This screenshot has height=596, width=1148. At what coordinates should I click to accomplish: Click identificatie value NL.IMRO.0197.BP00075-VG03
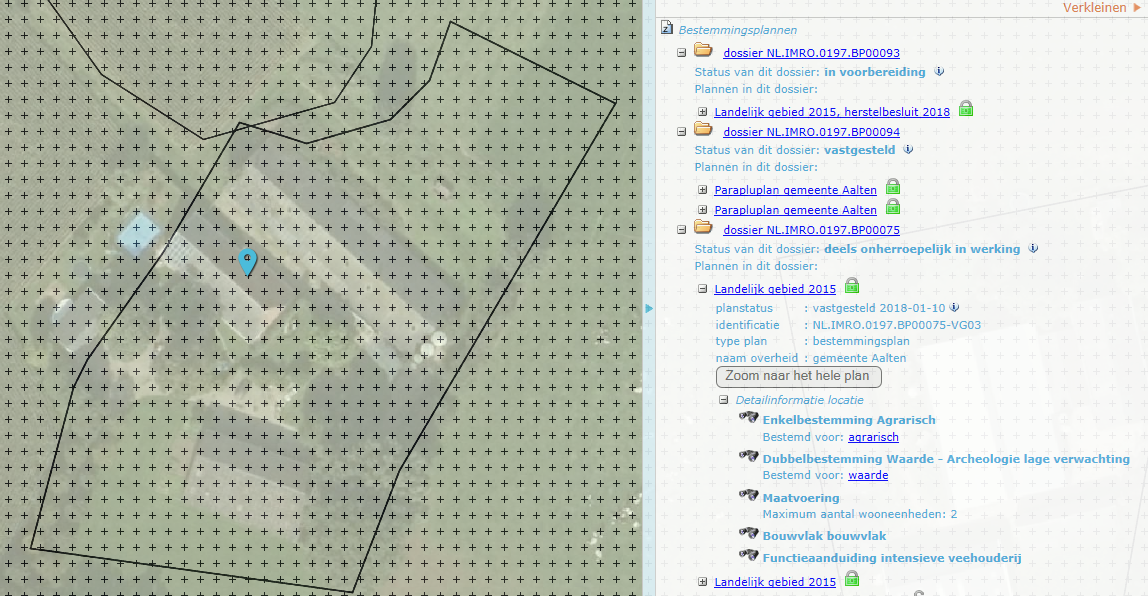tap(896, 324)
